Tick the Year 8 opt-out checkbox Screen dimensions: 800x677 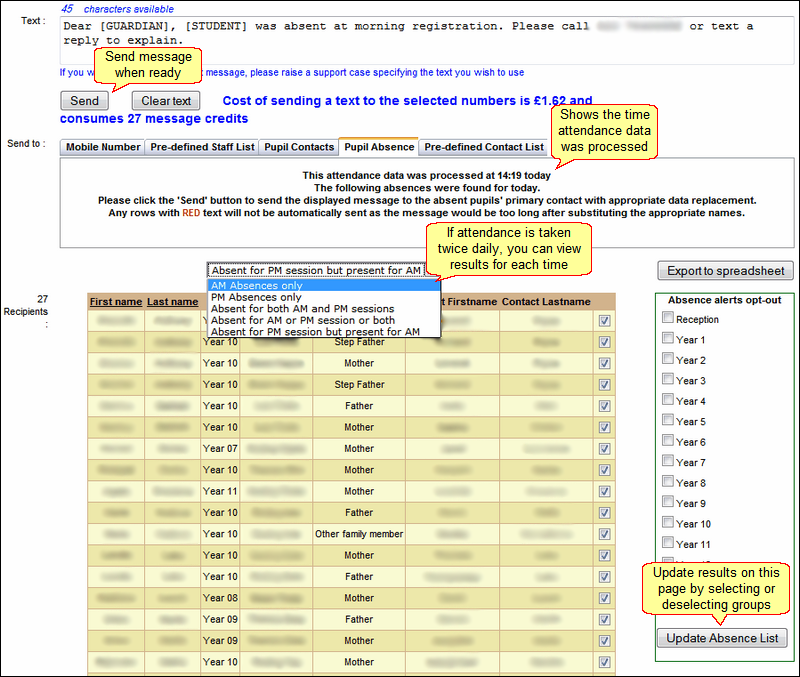[x=668, y=481]
